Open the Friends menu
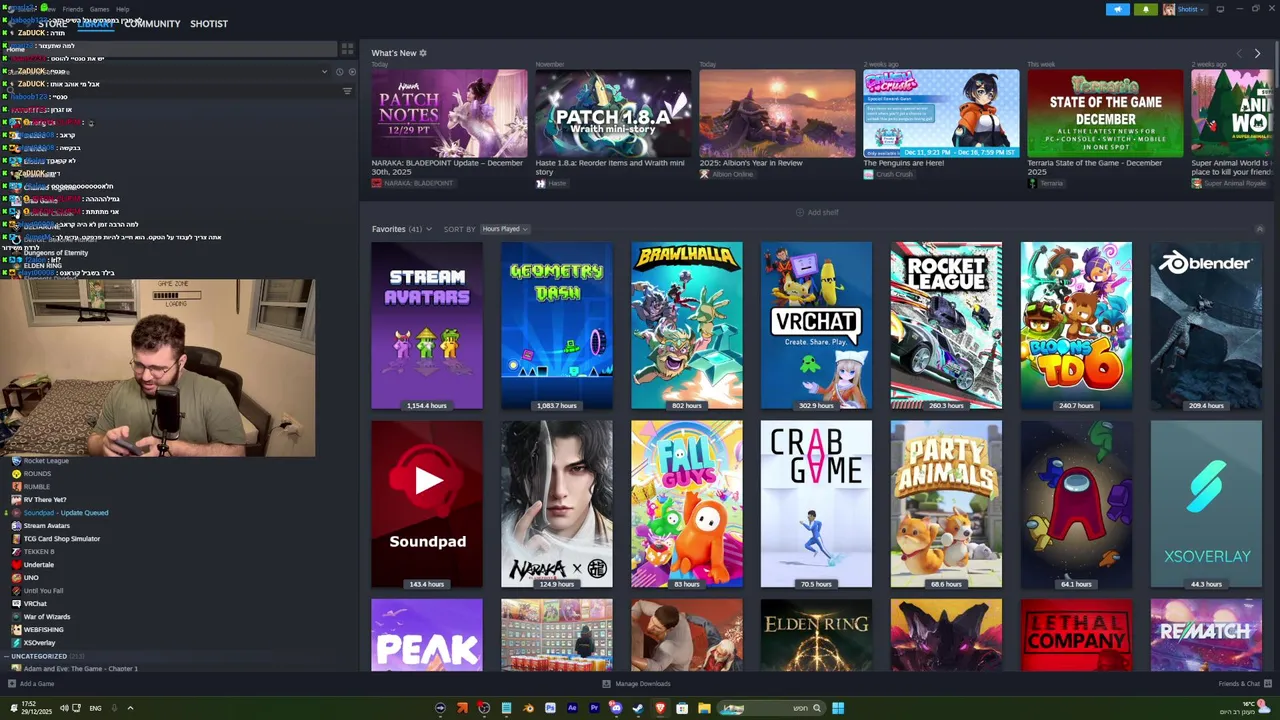1280x720 pixels. 73,9
